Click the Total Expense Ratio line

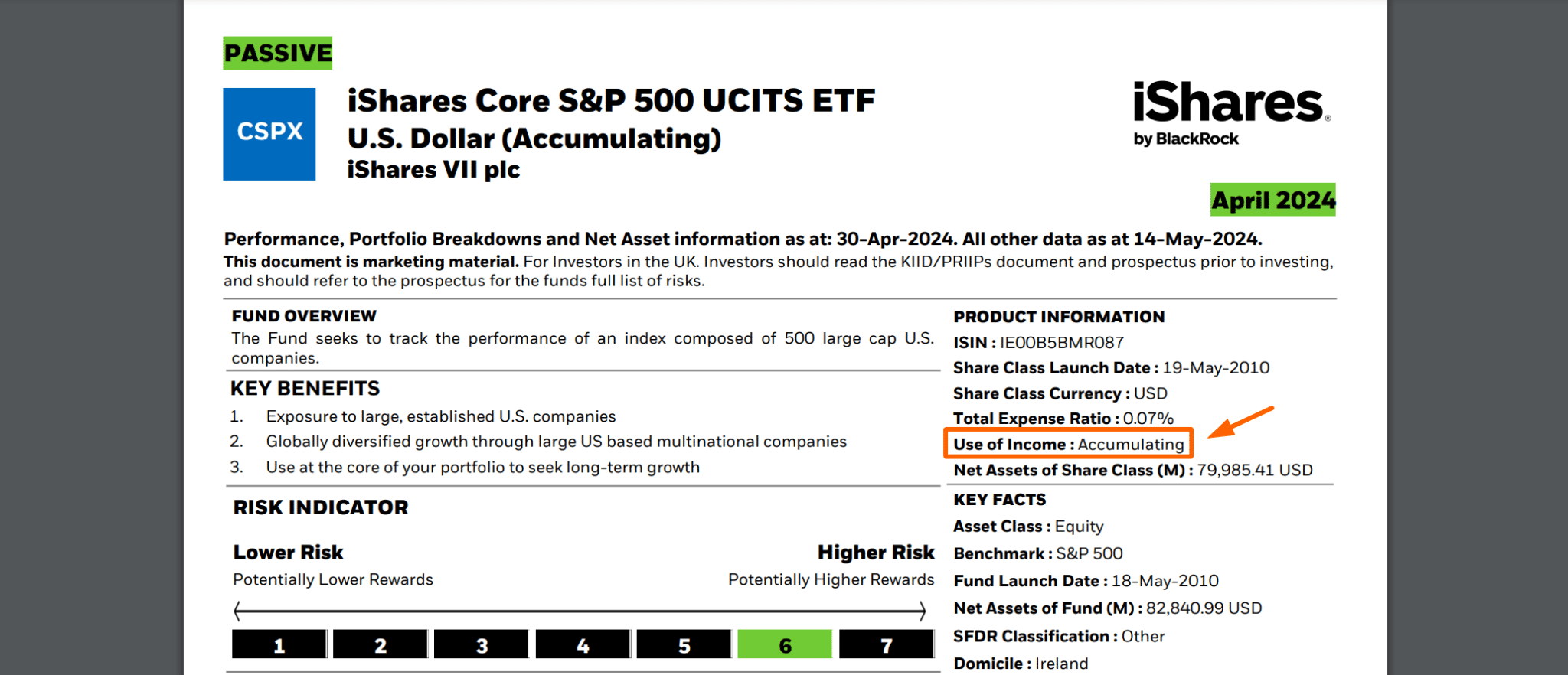(x=1063, y=418)
